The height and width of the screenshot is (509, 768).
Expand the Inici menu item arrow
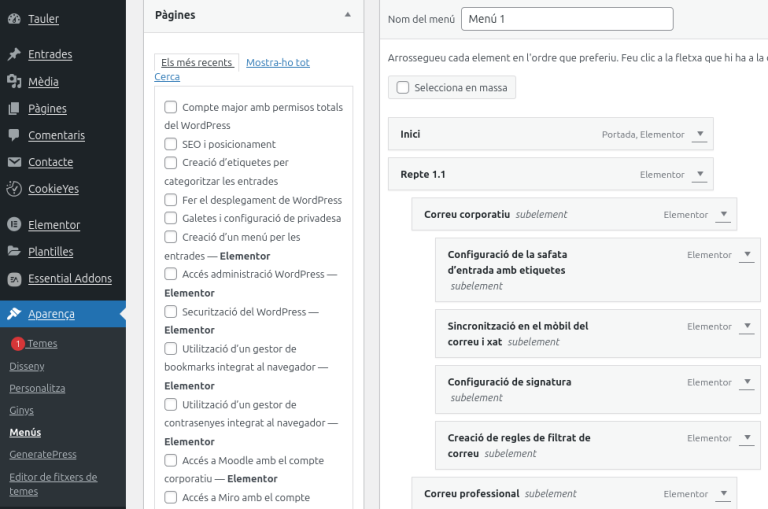[700, 134]
